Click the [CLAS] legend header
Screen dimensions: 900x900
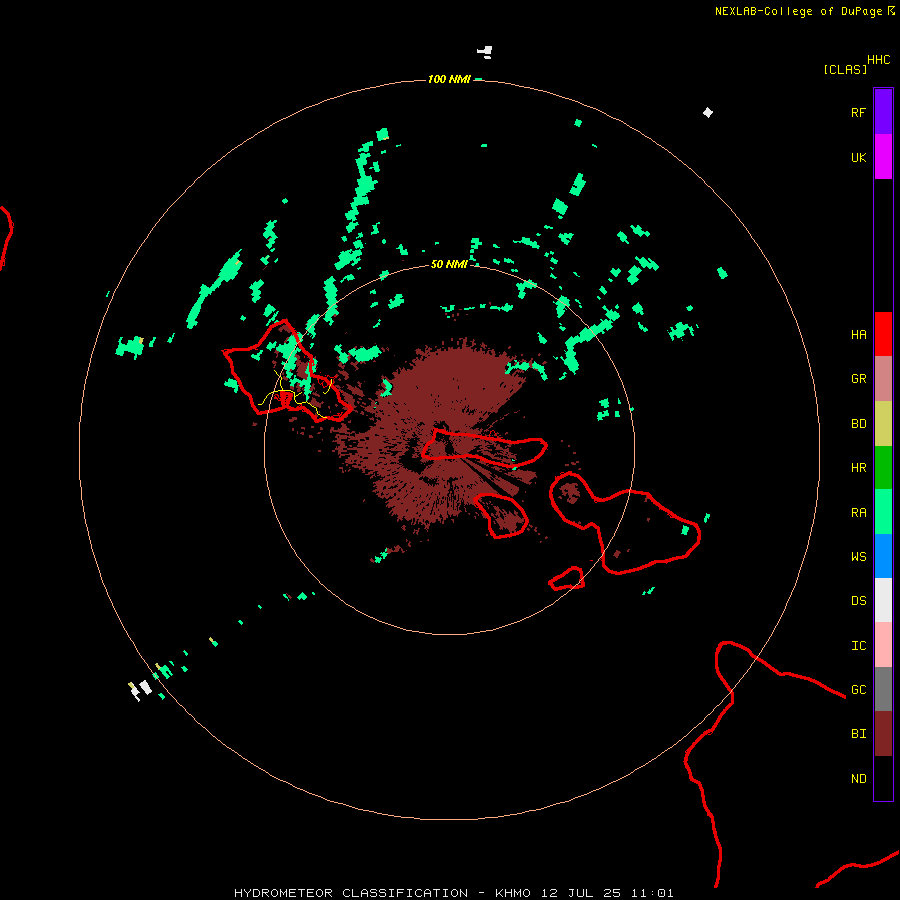coord(845,69)
